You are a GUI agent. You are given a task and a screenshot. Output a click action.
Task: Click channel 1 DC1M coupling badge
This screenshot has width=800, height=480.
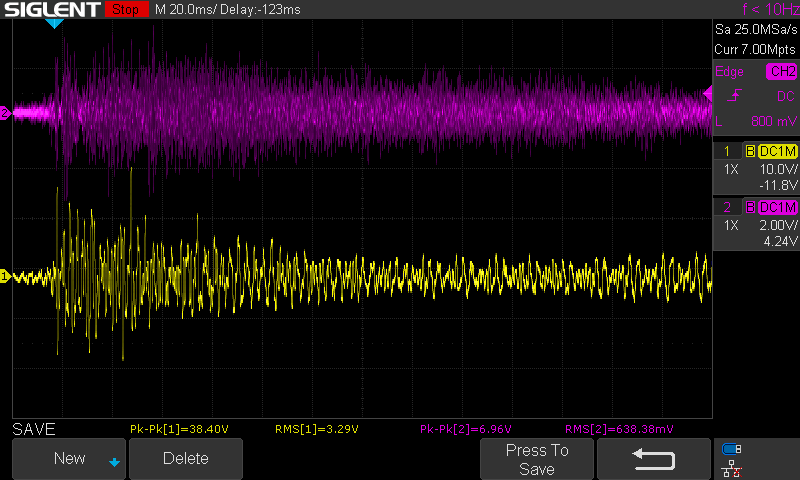pos(778,151)
